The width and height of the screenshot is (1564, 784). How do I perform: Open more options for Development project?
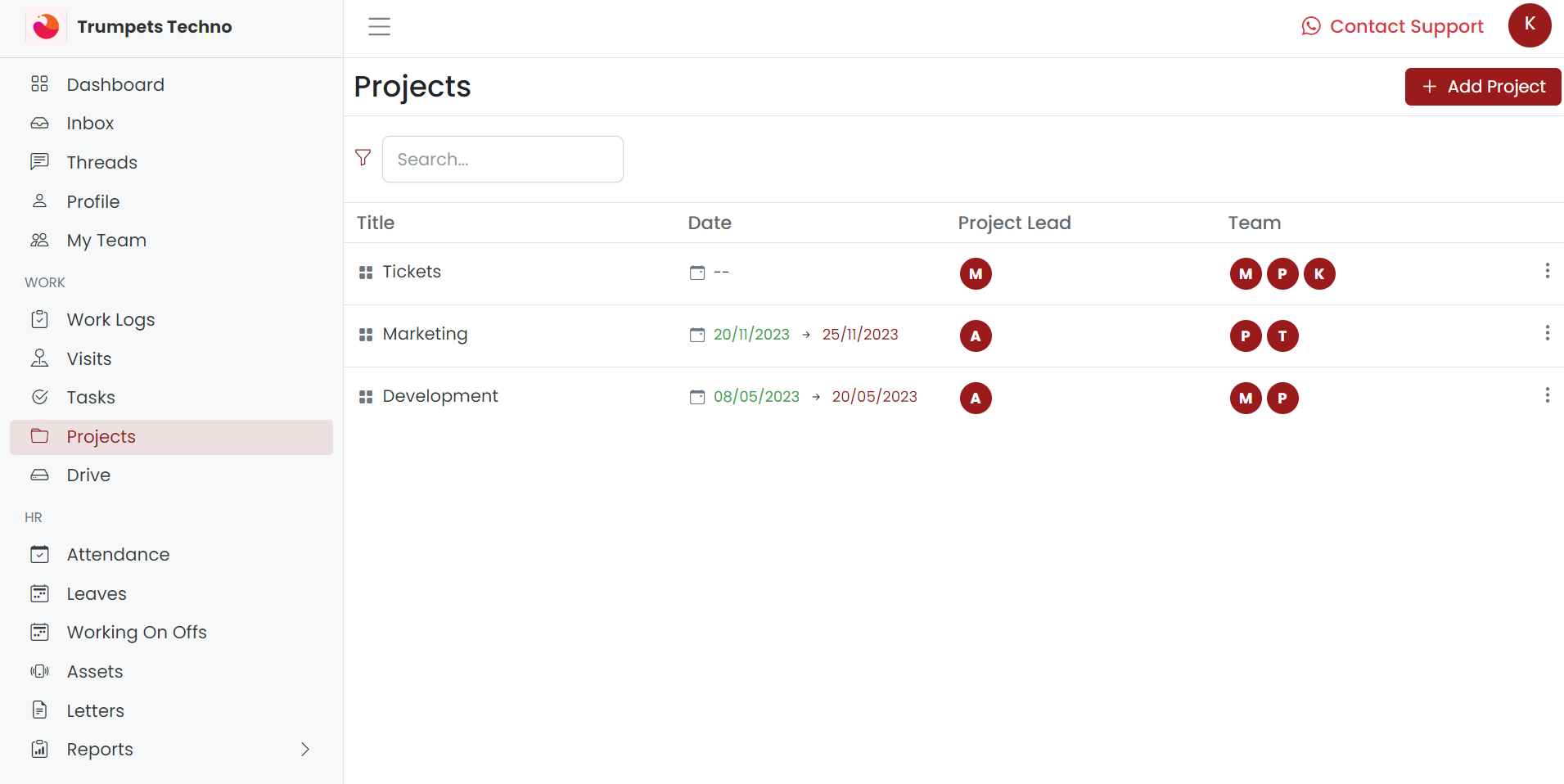click(x=1547, y=395)
